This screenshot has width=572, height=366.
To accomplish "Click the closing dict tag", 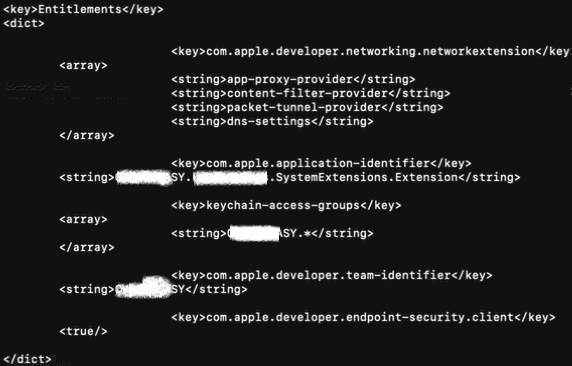I will click(27, 359).
